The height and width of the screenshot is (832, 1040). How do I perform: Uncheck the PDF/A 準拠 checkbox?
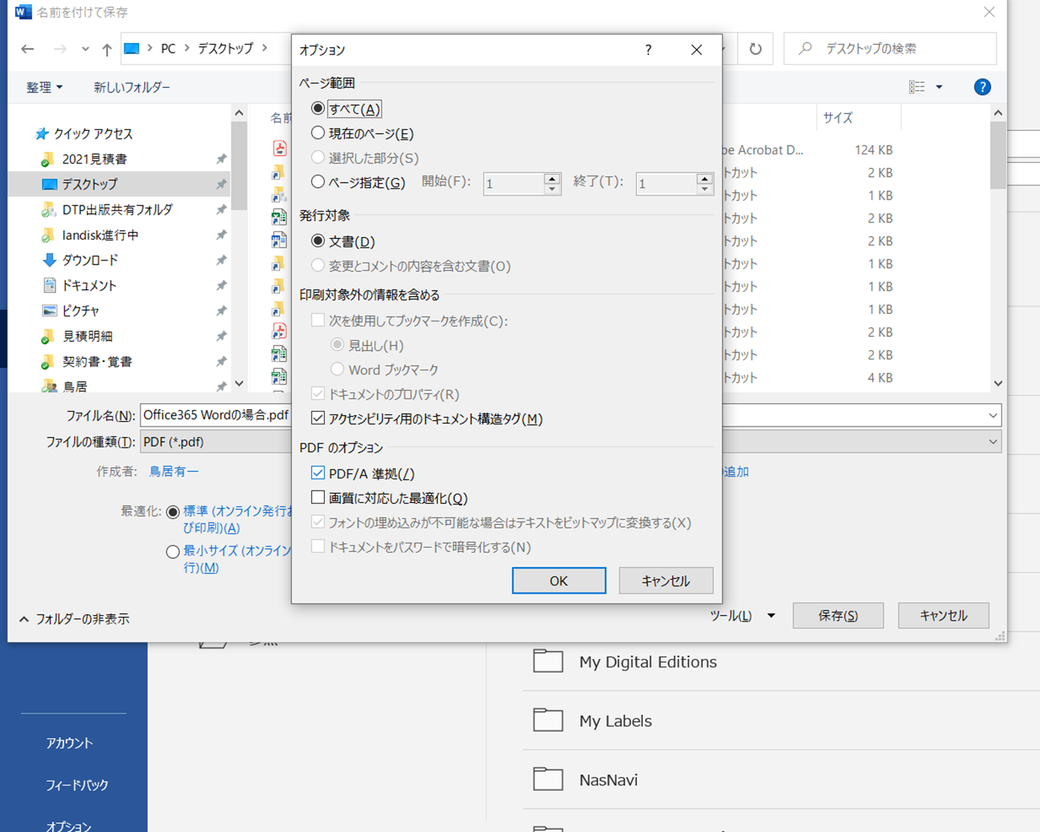coord(319,473)
